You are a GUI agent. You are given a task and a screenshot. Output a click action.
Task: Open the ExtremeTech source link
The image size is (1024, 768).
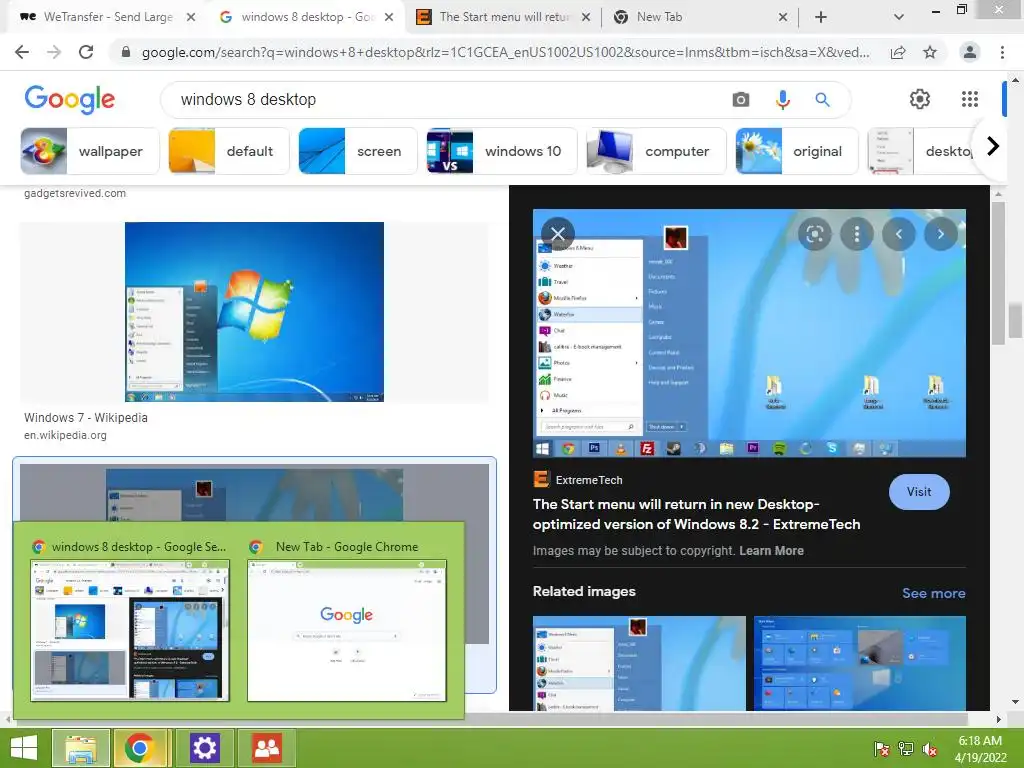(x=578, y=480)
